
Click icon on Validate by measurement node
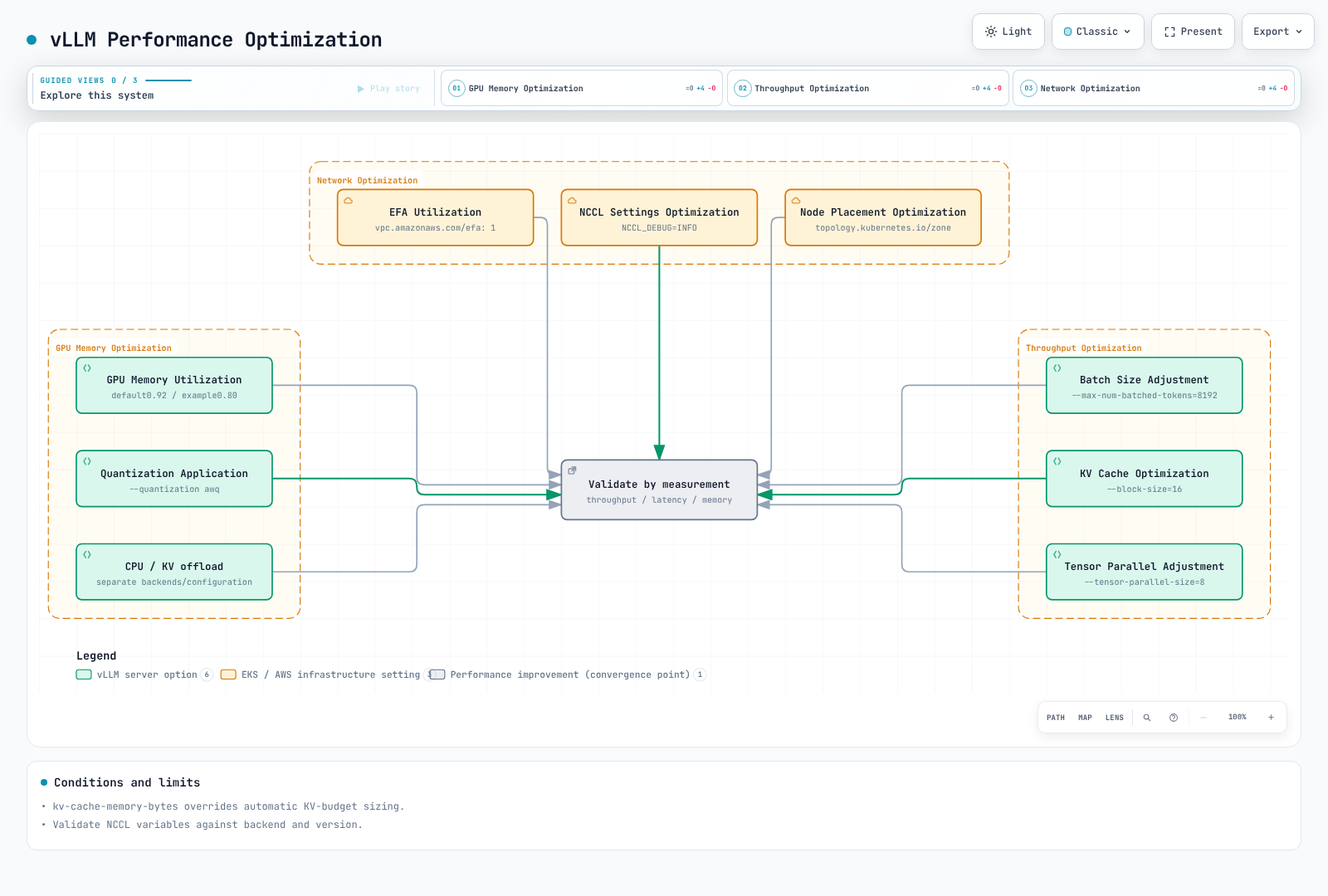pyautogui.click(x=572, y=470)
